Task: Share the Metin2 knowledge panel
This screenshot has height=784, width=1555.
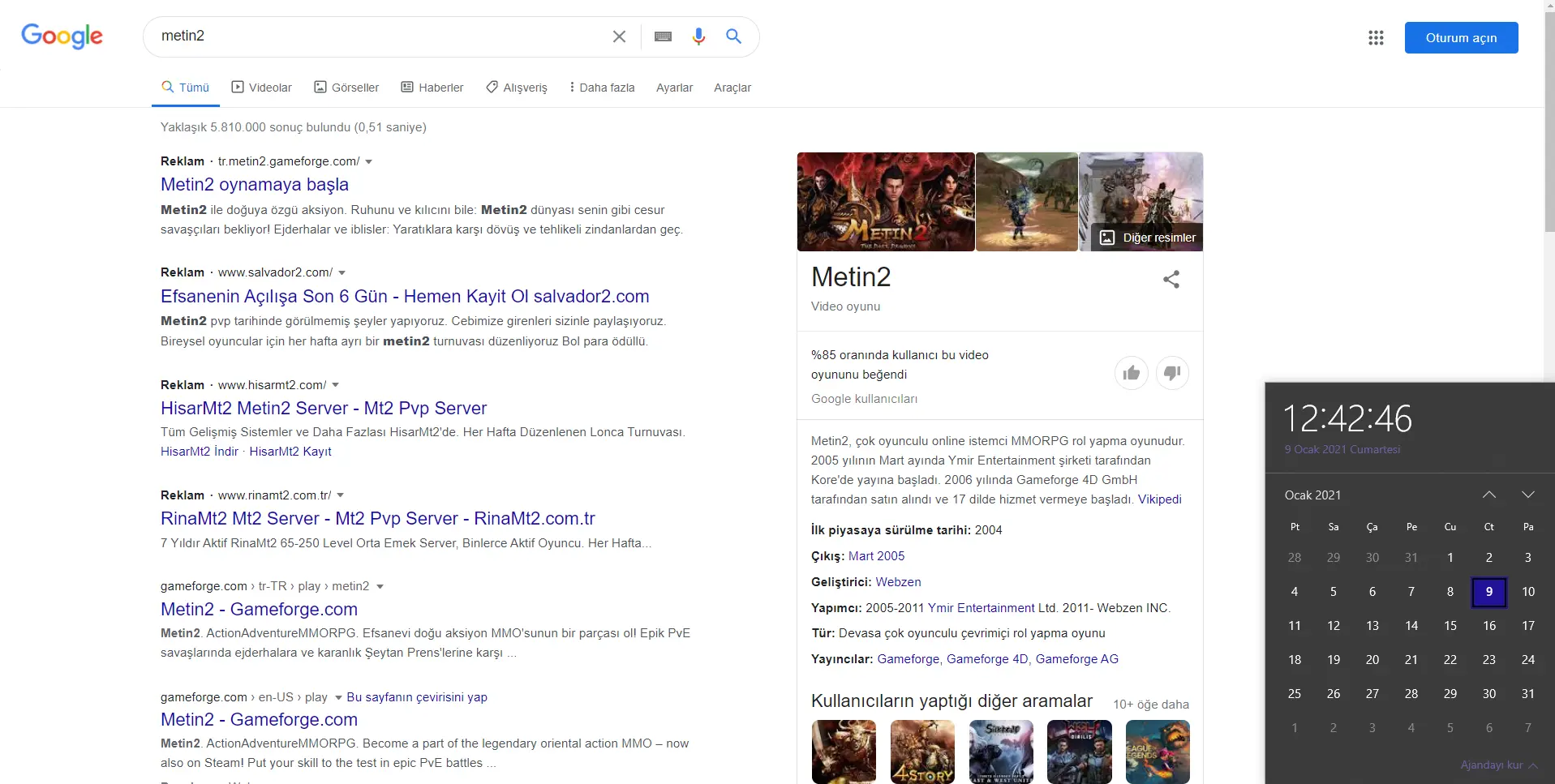Action: click(x=1171, y=280)
